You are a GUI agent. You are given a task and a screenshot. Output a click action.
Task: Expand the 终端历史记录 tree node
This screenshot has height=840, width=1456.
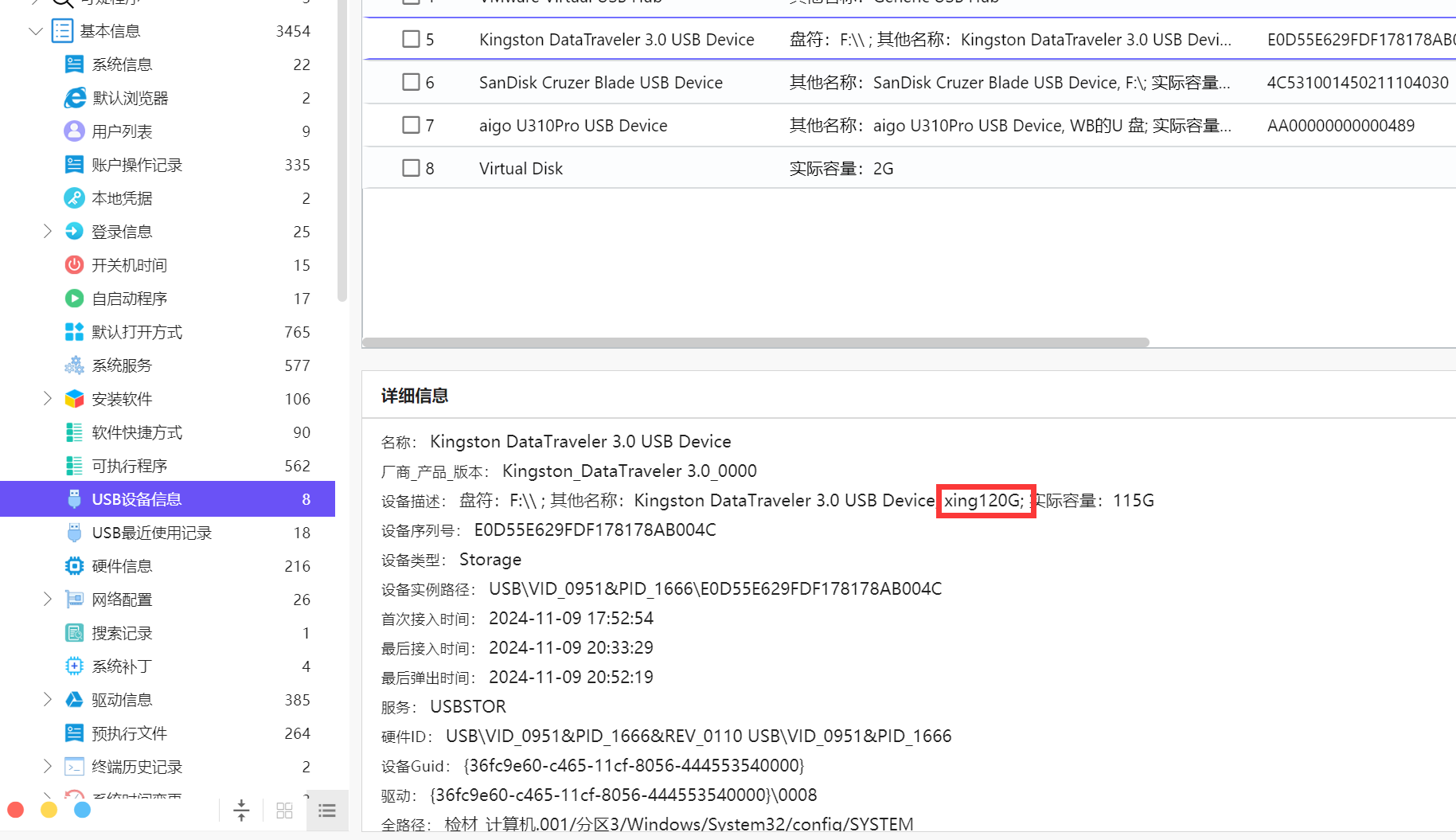coord(47,767)
